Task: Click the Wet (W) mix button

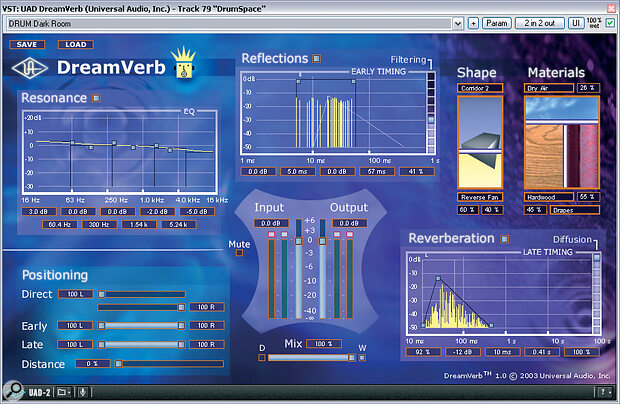Action: point(362,358)
